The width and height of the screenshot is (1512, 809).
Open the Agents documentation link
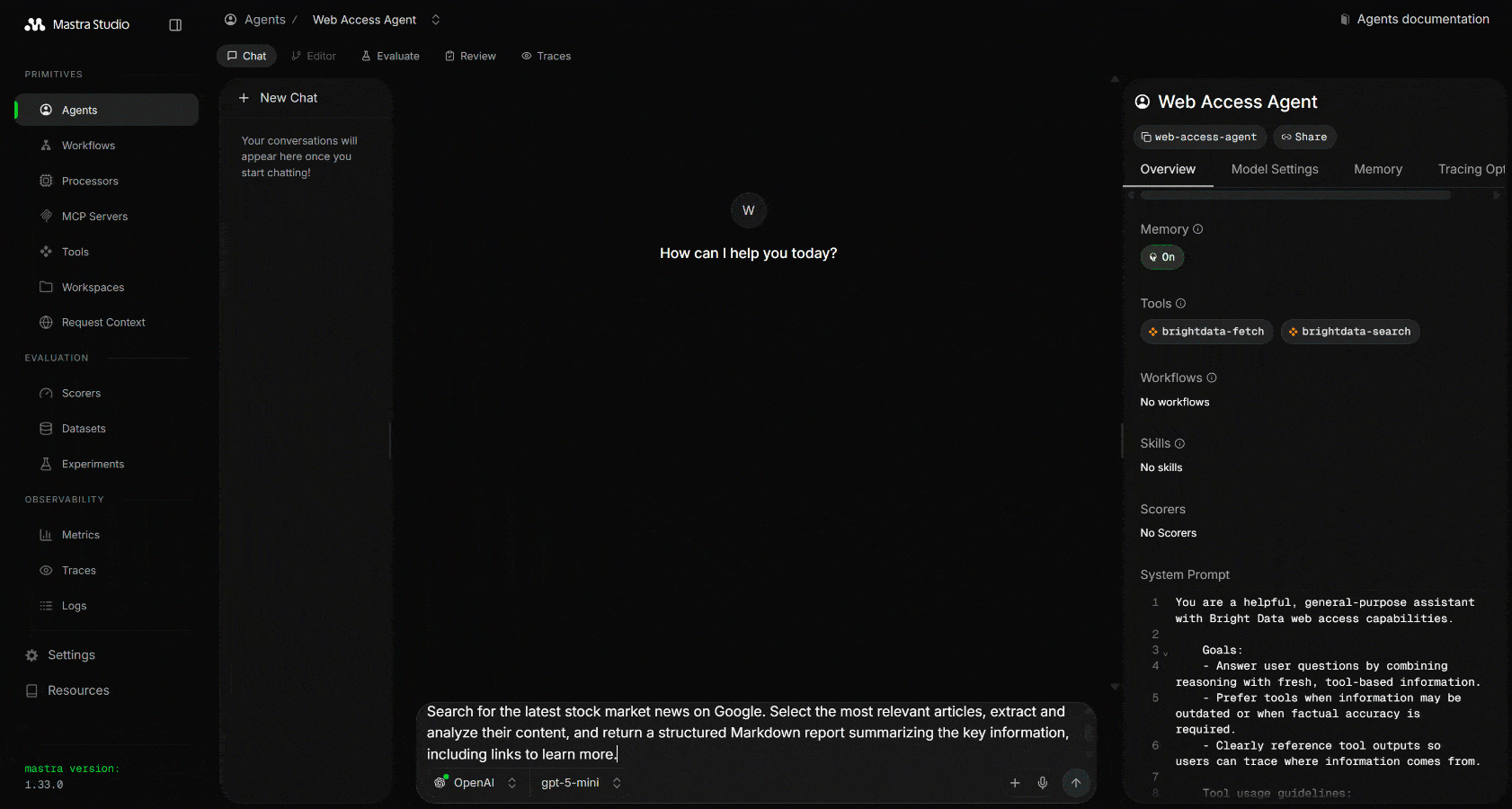click(1414, 19)
